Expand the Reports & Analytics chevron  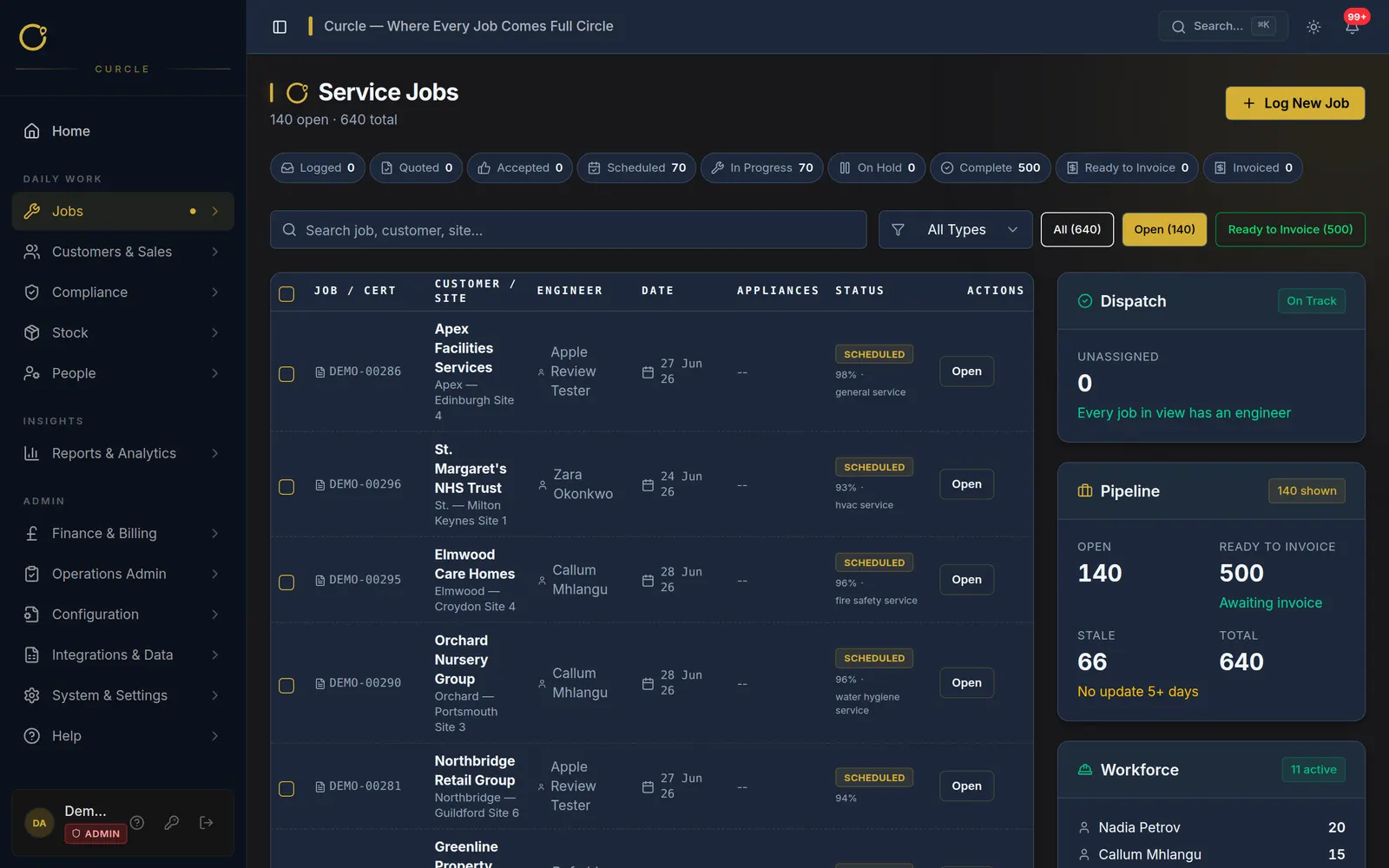coord(215,453)
